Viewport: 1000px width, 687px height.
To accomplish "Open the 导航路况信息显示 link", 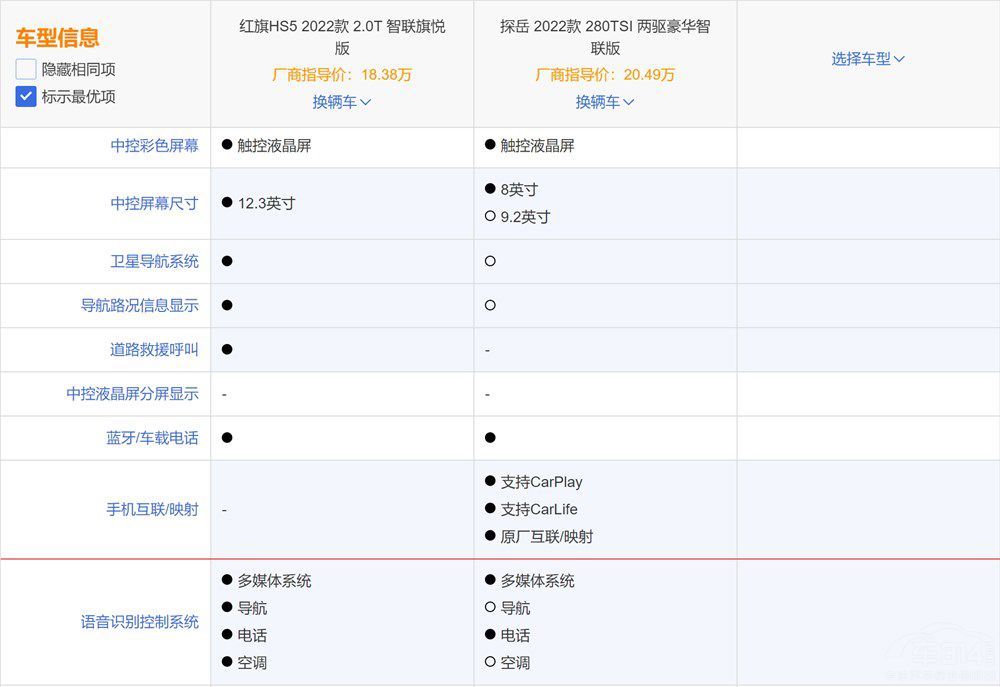I will (x=139, y=306).
